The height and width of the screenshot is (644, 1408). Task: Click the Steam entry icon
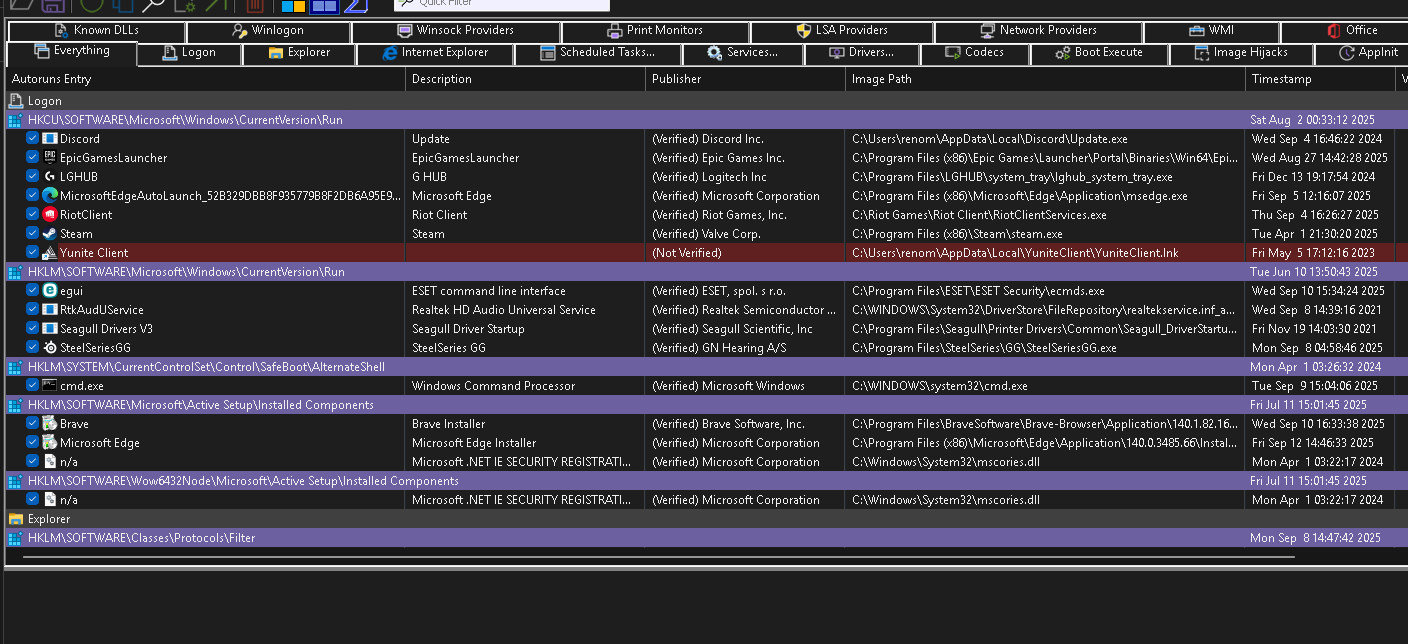(x=50, y=234)
